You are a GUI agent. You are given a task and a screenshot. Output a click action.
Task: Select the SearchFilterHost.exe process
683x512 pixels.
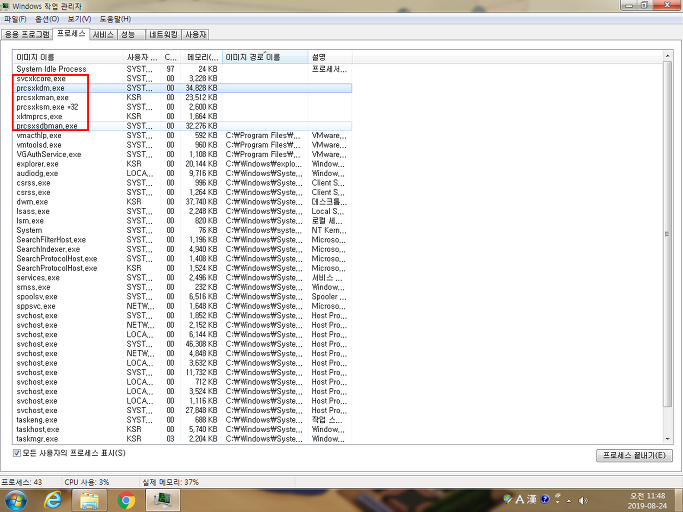[x=182, y=240]
